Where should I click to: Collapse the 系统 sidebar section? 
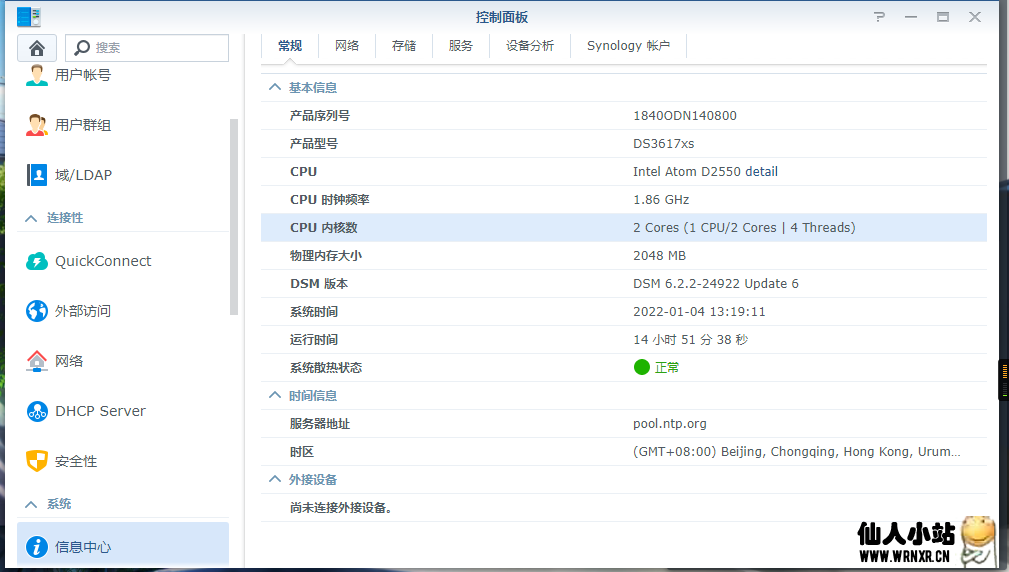[31, 504]
